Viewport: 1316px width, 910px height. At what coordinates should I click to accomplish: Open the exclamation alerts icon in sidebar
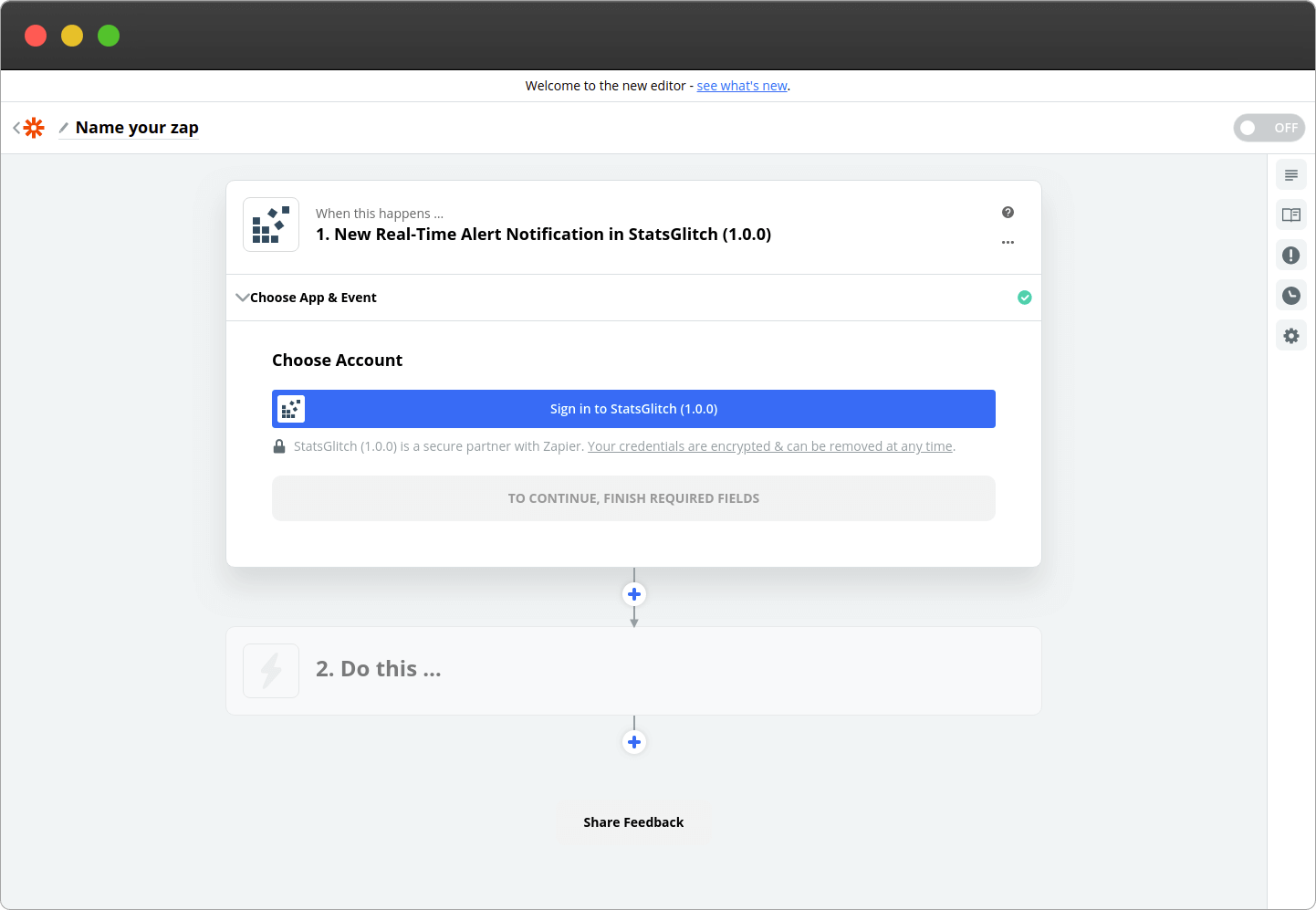(1291, 256)
